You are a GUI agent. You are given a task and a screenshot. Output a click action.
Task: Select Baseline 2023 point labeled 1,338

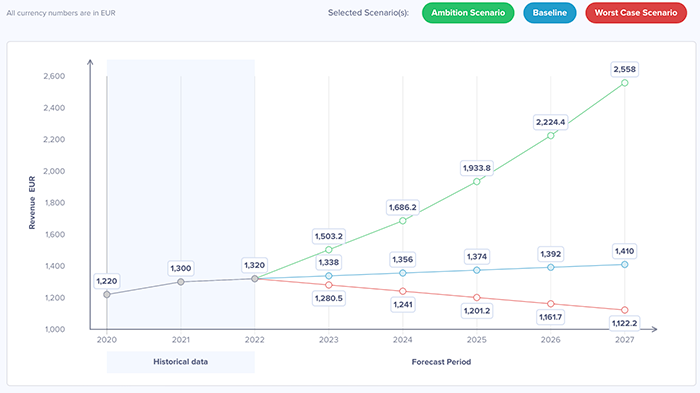point(329,276)
